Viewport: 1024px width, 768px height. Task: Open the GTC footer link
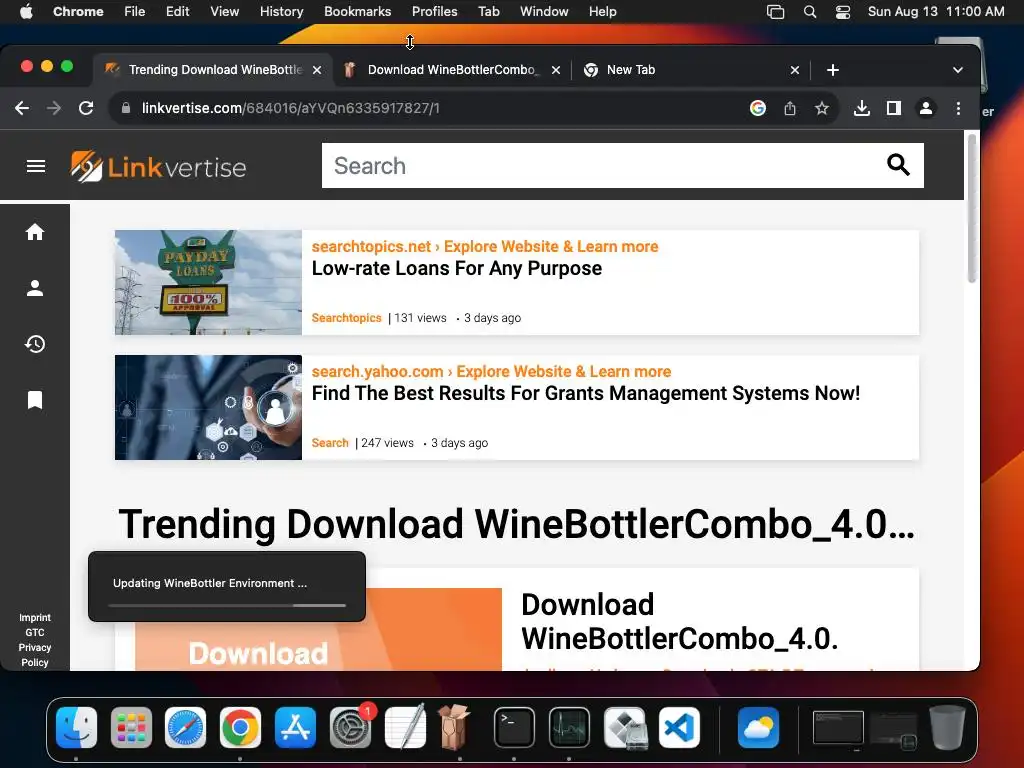35,632
